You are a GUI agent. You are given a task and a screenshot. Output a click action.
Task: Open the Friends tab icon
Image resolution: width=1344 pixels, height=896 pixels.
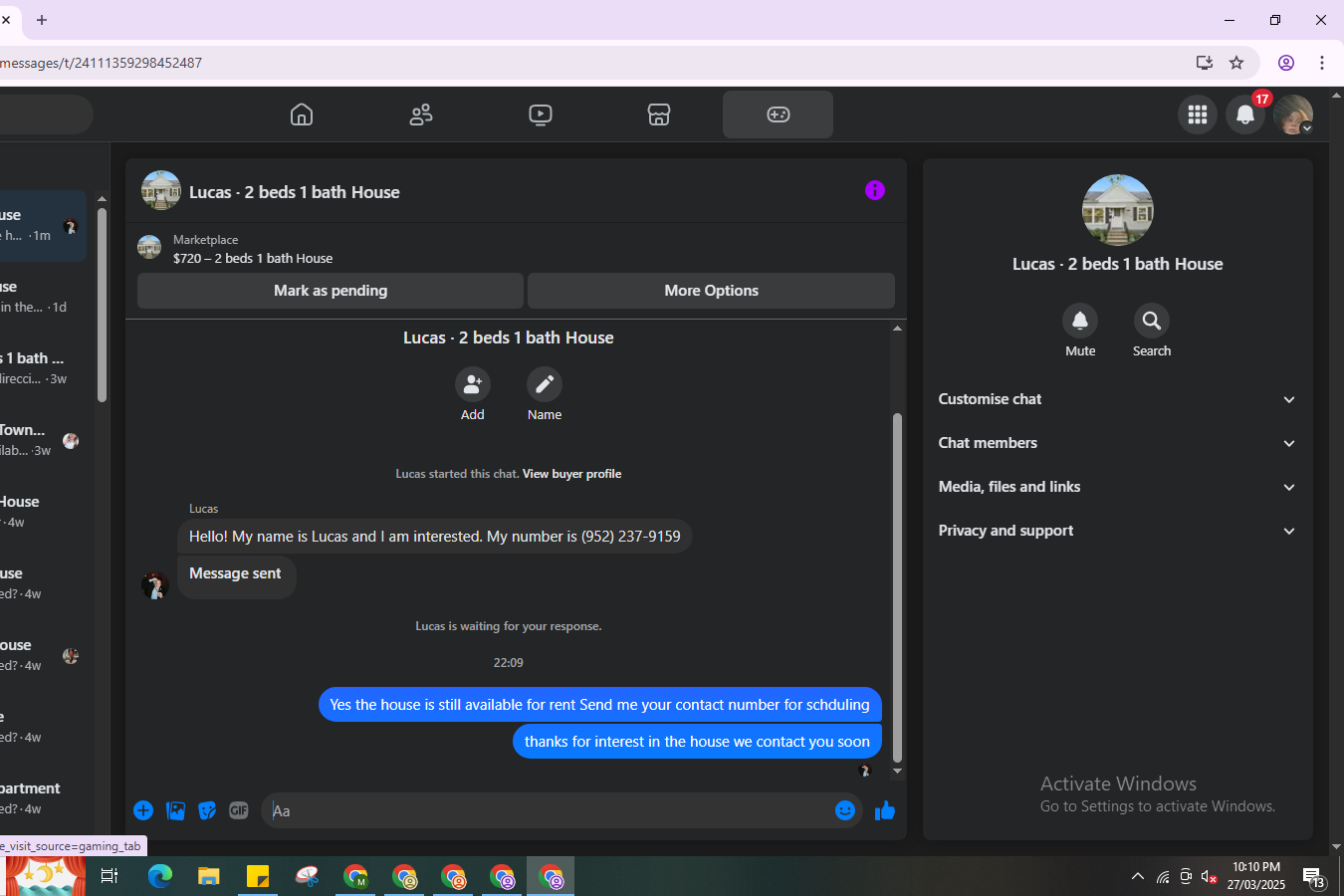click(421, 114)
